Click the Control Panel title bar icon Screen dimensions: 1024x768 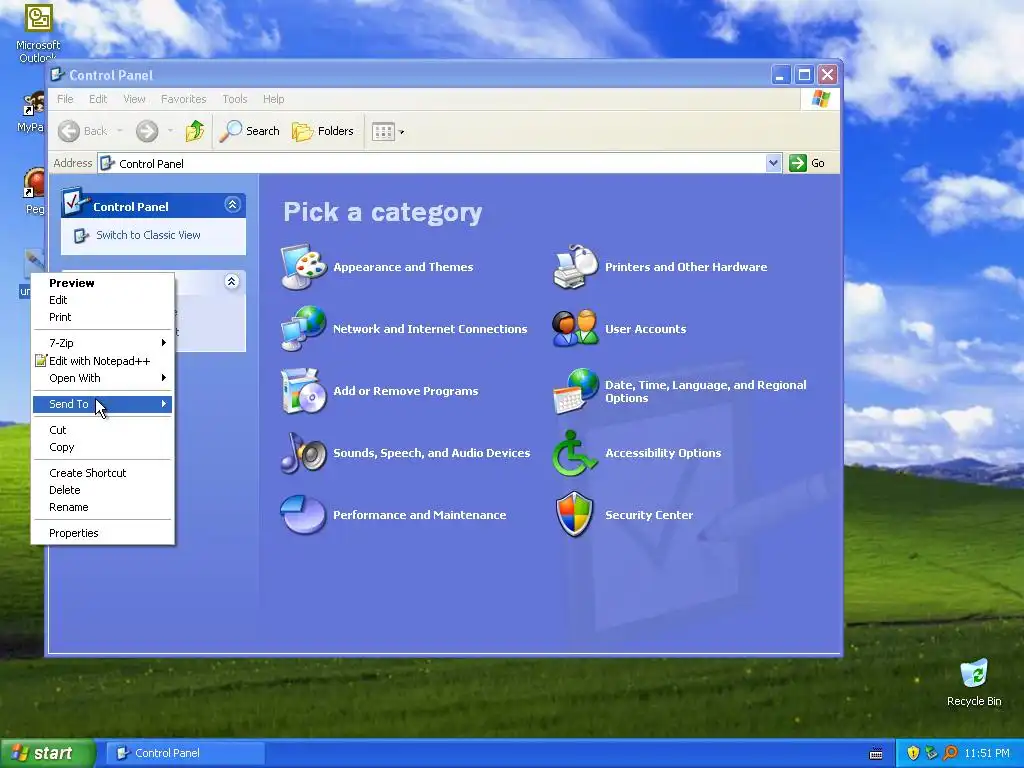click(57, 74)
